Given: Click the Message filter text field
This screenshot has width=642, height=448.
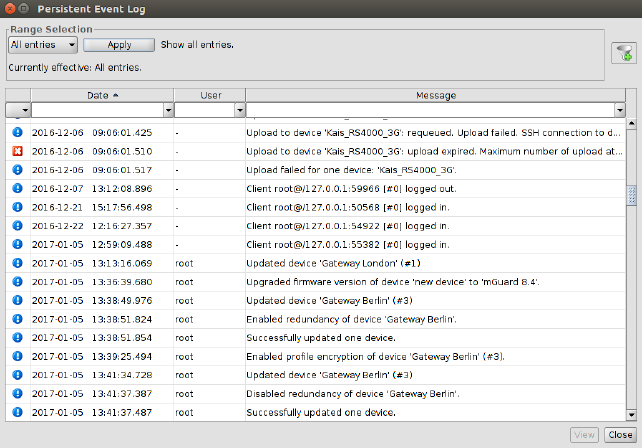Looking at the screenshot, I should tap(430, 110).
